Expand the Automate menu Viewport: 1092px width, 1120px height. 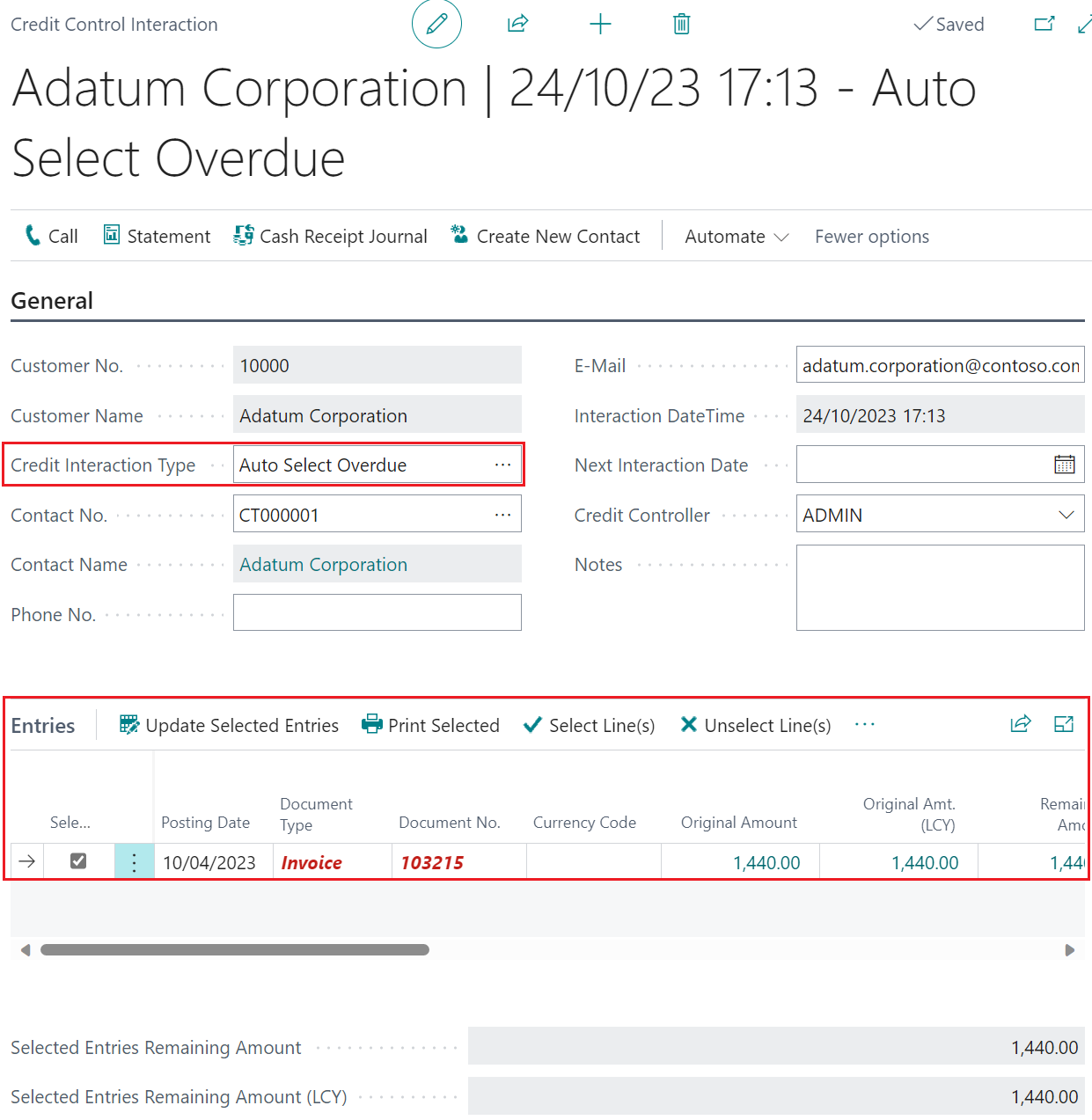[737, 237]
